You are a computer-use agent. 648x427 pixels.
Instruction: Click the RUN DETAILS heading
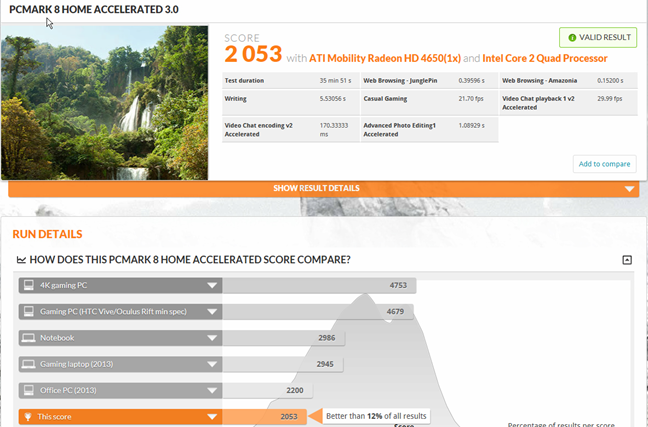[48, 234]
